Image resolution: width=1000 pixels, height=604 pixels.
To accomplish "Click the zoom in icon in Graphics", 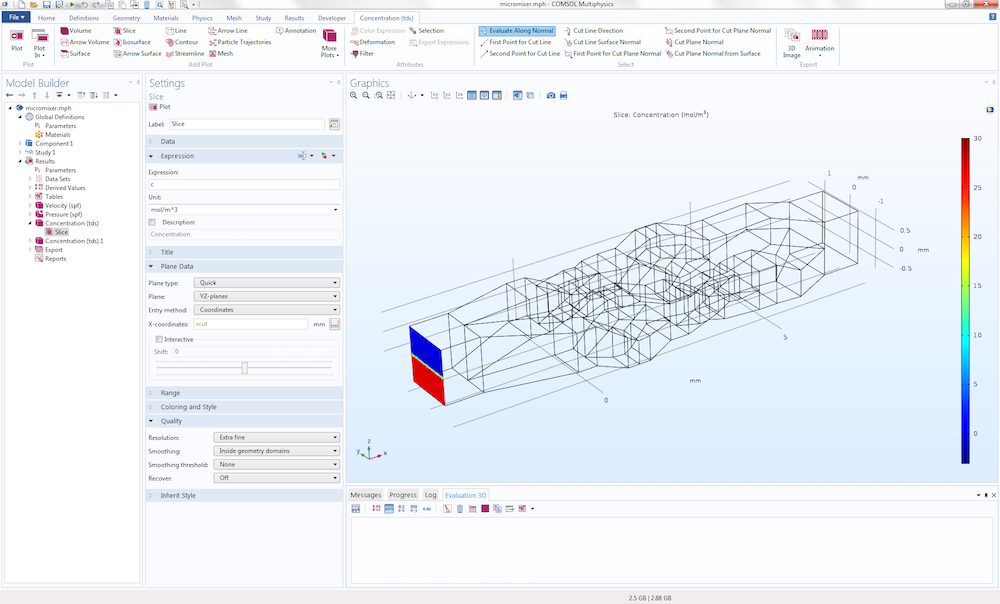I will point(353,96).
